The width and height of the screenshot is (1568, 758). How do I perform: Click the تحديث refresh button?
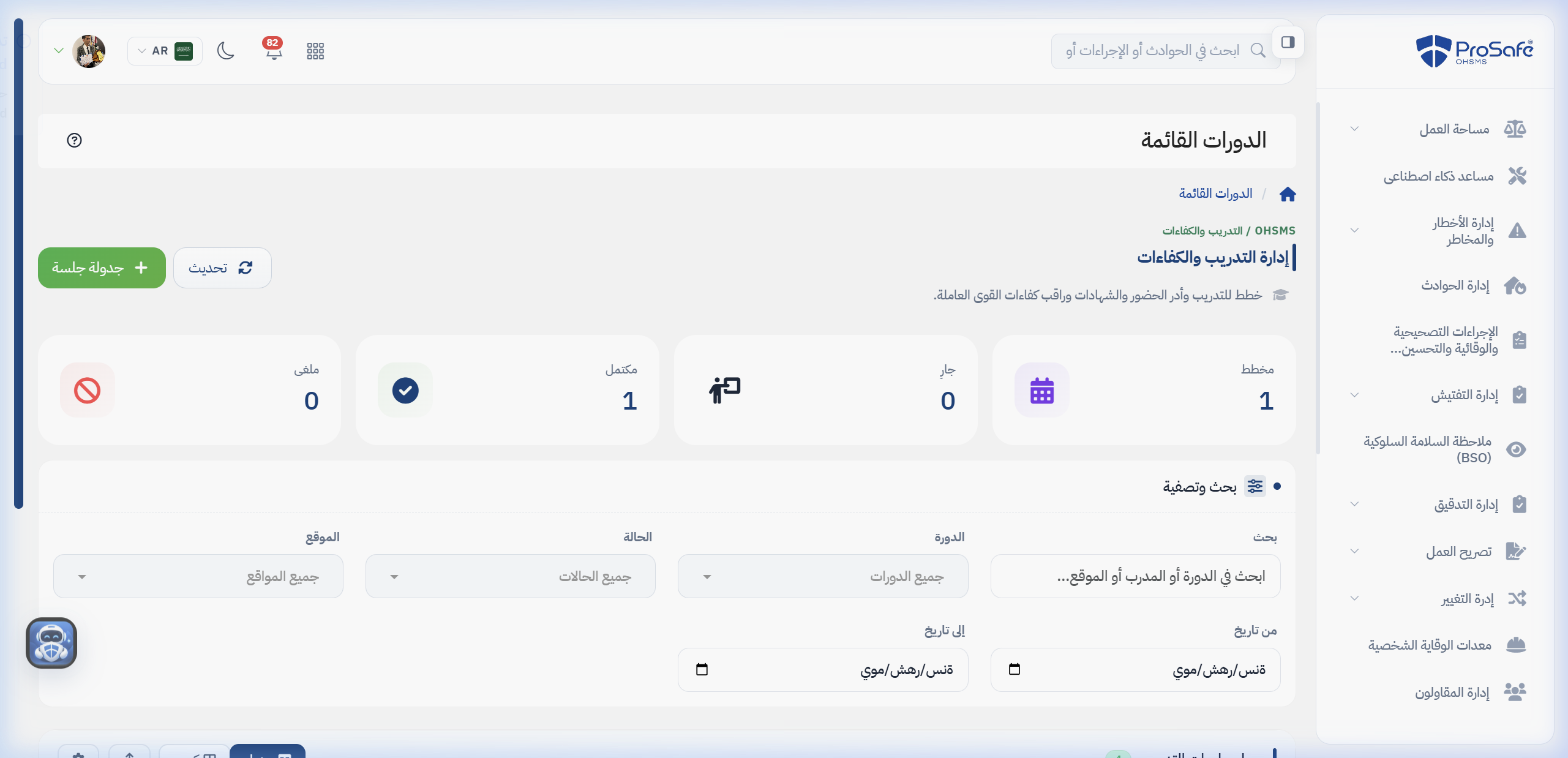(x=222, y=268)
